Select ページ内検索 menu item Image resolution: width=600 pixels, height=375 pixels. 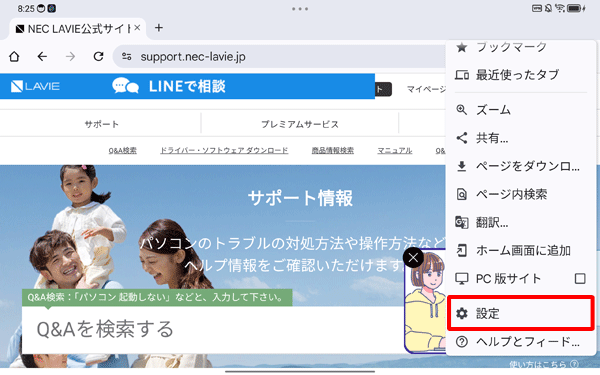(521, 194)
